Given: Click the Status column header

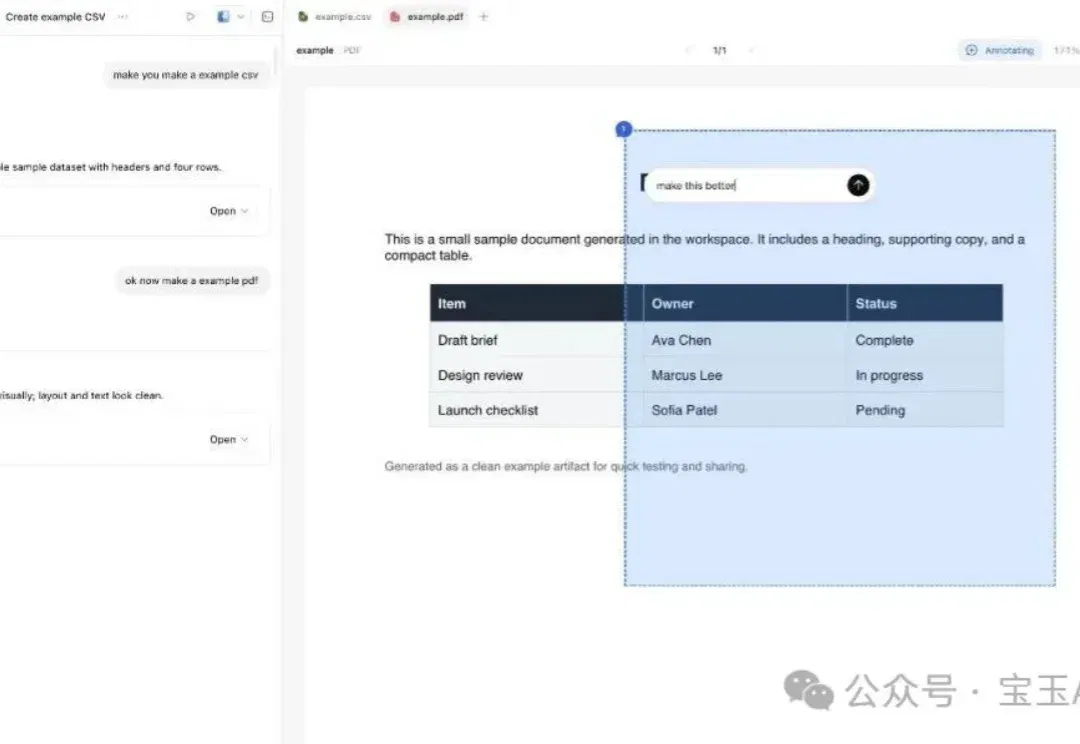Looking at the screenshot, I should coord(925,303).
